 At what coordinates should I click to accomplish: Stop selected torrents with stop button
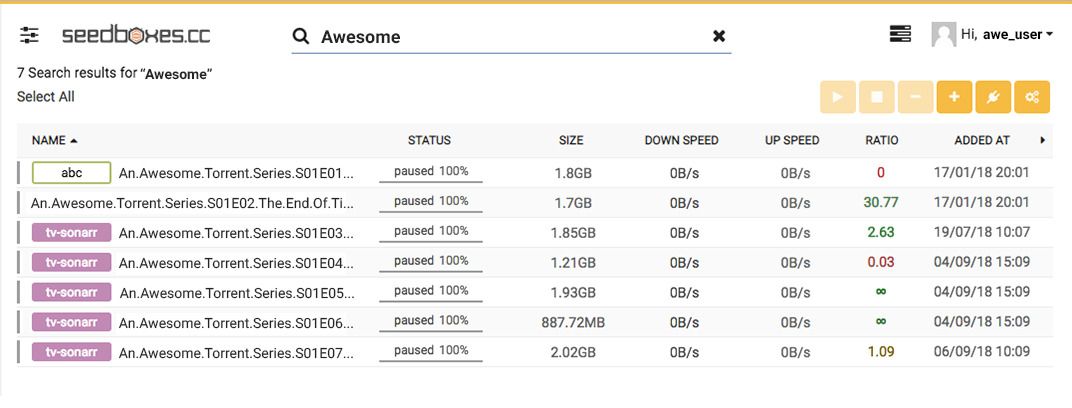tap(876, 97)
